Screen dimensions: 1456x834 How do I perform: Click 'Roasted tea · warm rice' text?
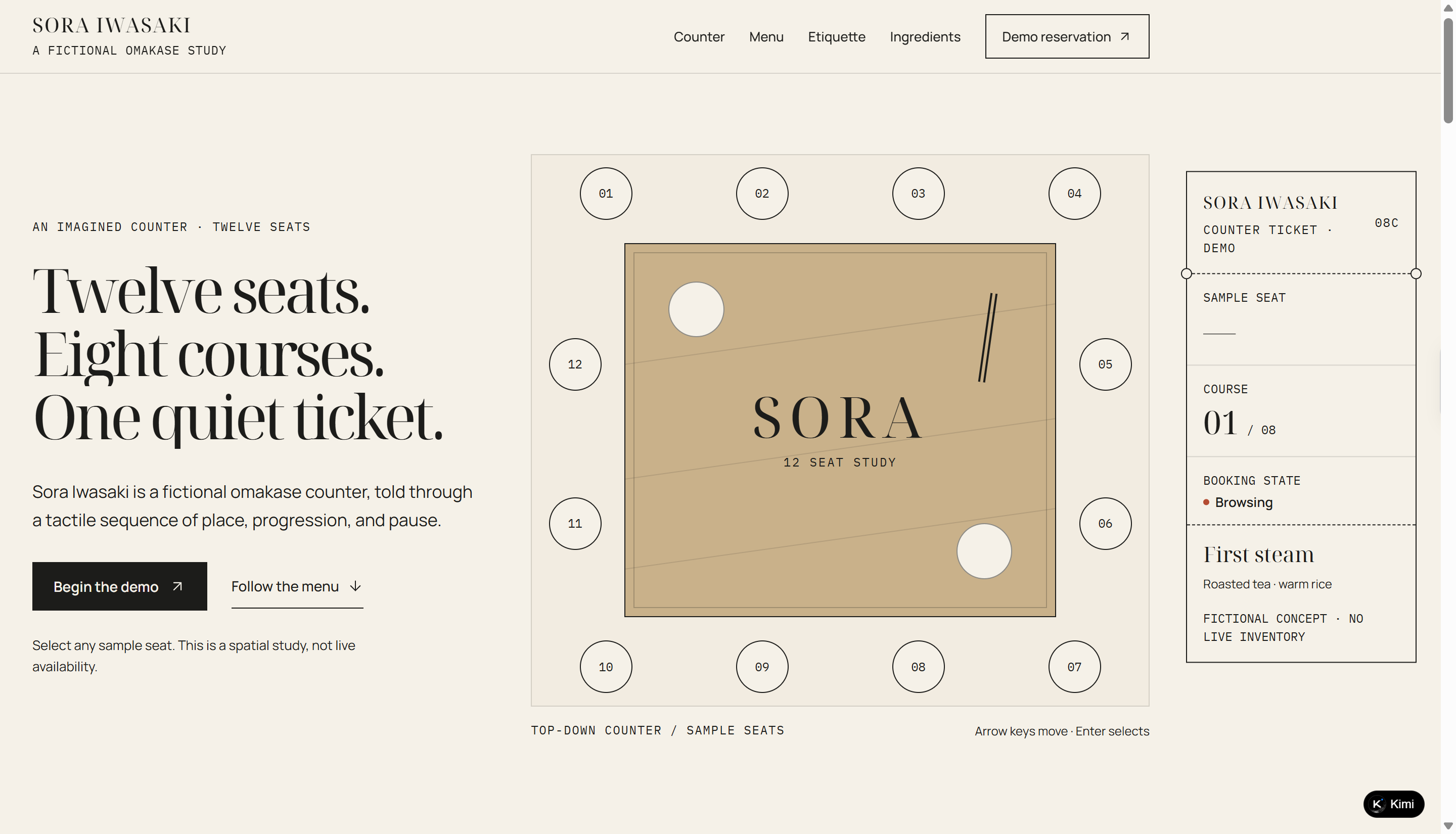pyautogui.click(x=1267, y=584)
